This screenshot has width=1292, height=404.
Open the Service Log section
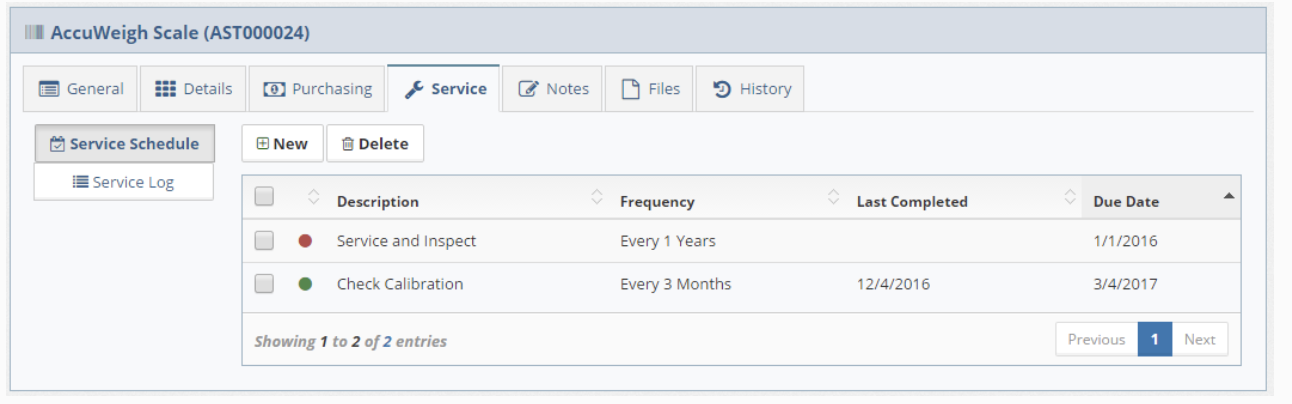(x=124, y=182)
